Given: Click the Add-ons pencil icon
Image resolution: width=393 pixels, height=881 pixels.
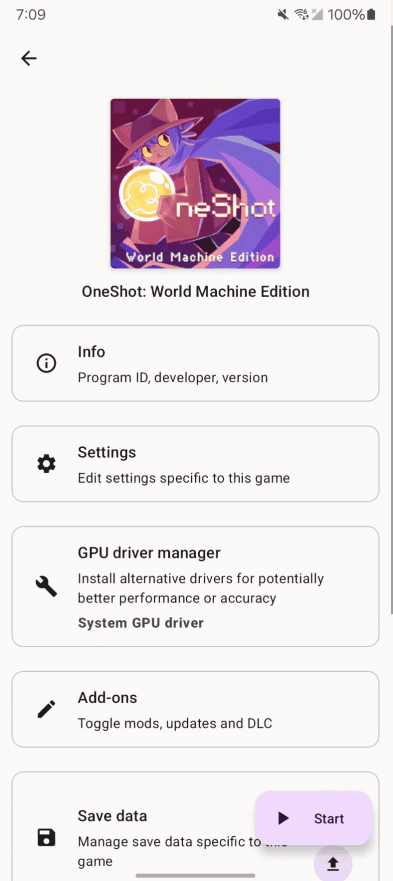Looking at the screenshot, I should click(46, 709).
